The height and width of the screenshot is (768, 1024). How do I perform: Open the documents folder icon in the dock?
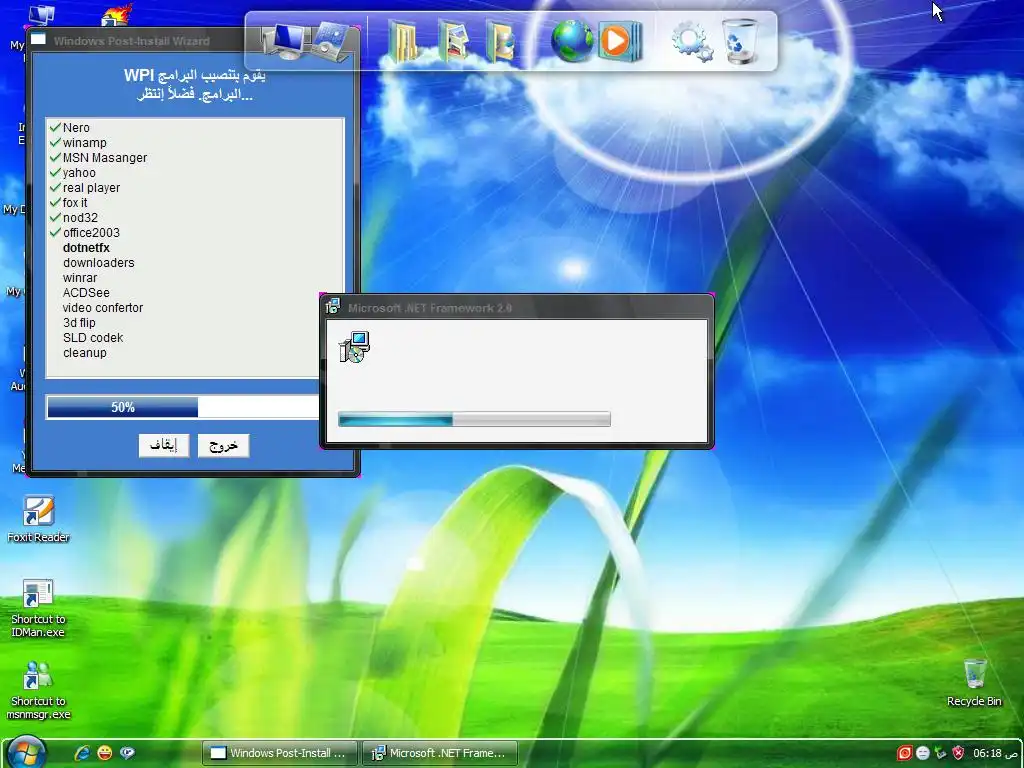click(404, 40)
